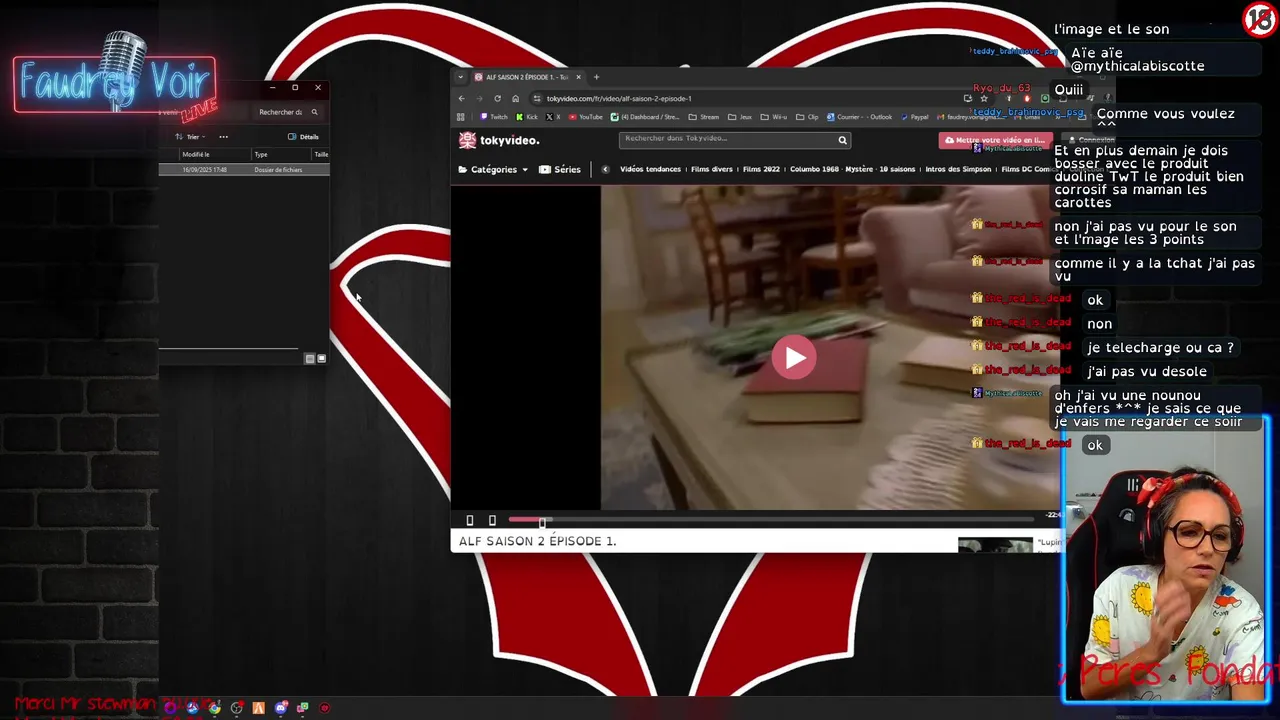Screen dimensions: 1280x720
Task: Open a new browser tab with plus
Action: click(596, 77)
